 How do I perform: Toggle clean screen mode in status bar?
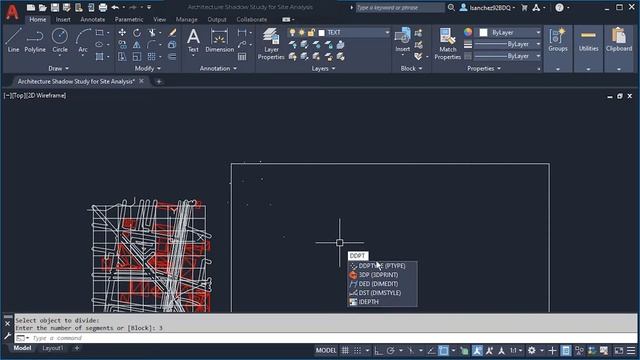tap(619, 351)
